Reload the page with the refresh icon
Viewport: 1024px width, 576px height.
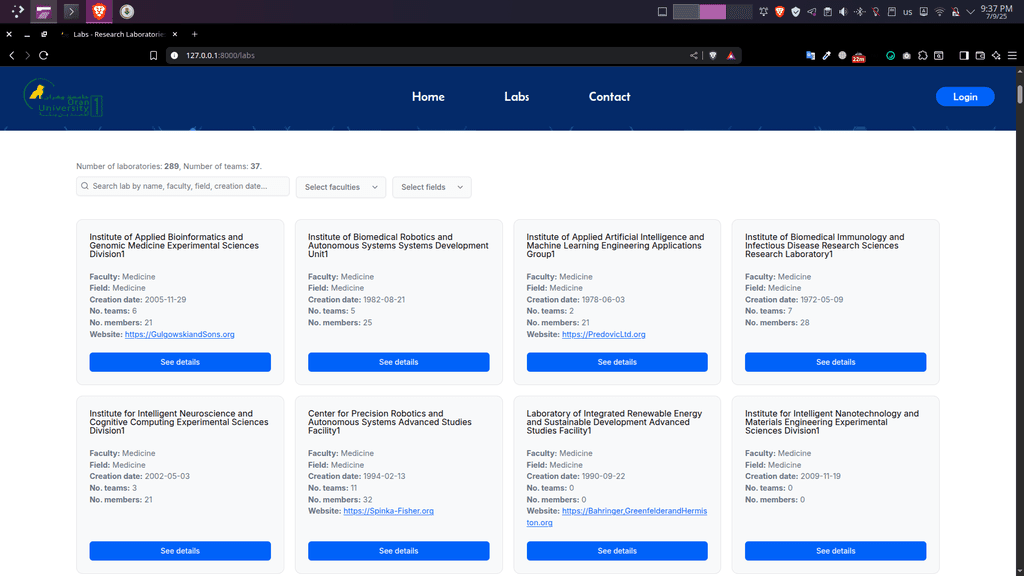click(43, 56)
